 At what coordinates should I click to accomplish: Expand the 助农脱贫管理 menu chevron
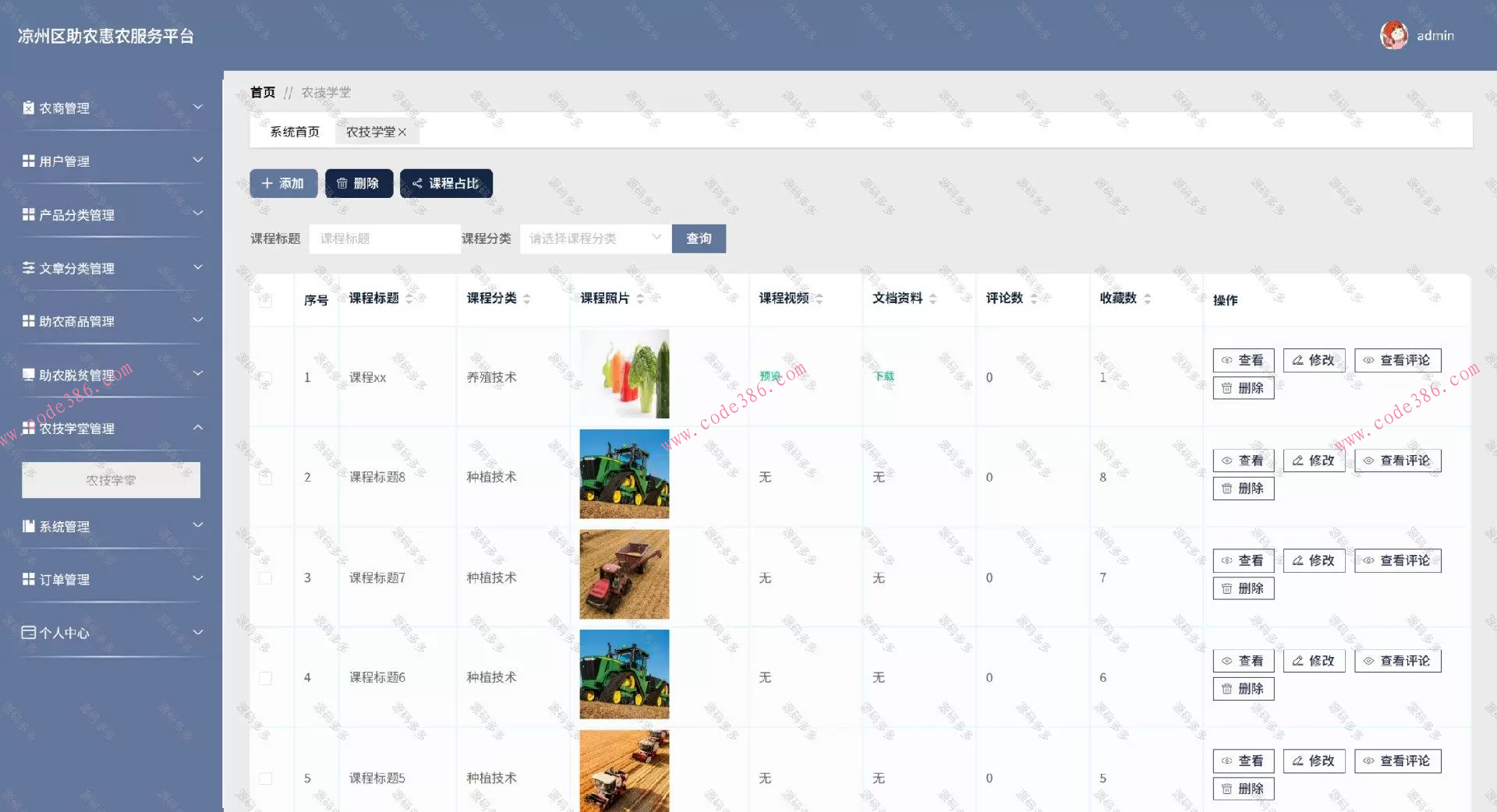pos(198,373)
